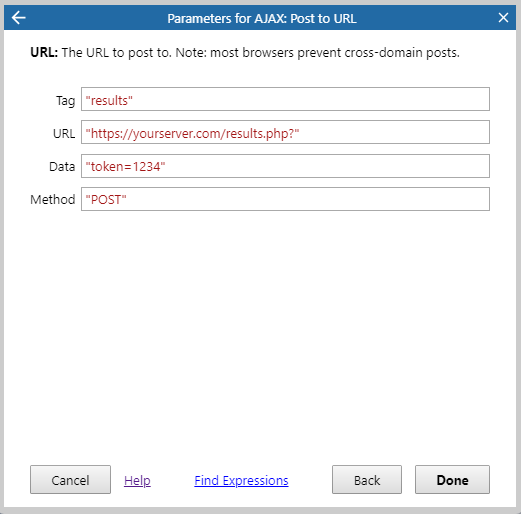Image resolution: width=521 pixels, height=514 pixels.
Task: Focus the Tag field containing "results"
Action: 285,99
